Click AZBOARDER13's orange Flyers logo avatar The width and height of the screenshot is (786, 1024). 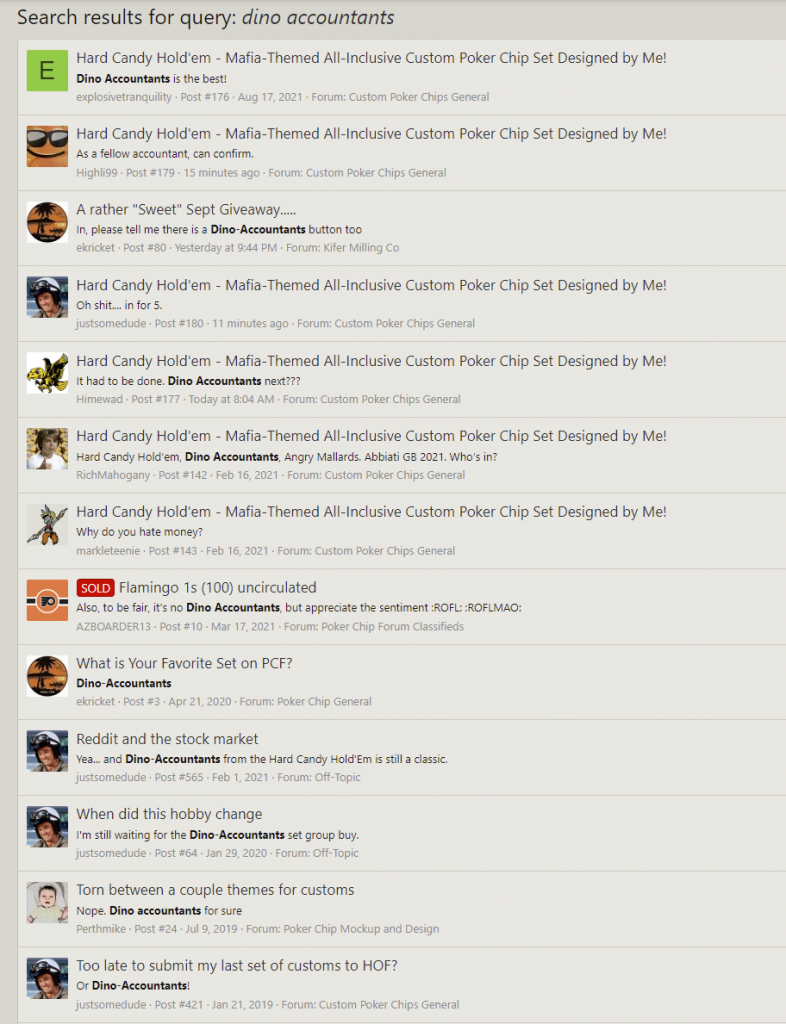[x=47, y=600]
